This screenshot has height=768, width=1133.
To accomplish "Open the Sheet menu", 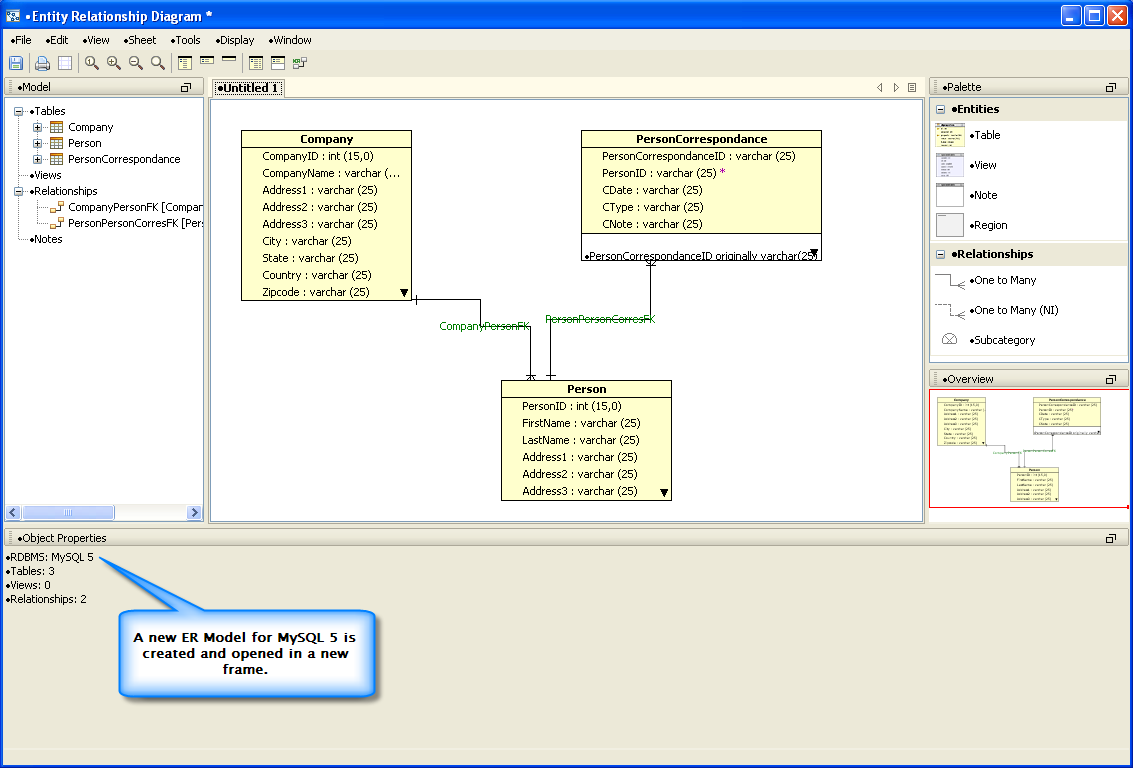I will point(139,40).
